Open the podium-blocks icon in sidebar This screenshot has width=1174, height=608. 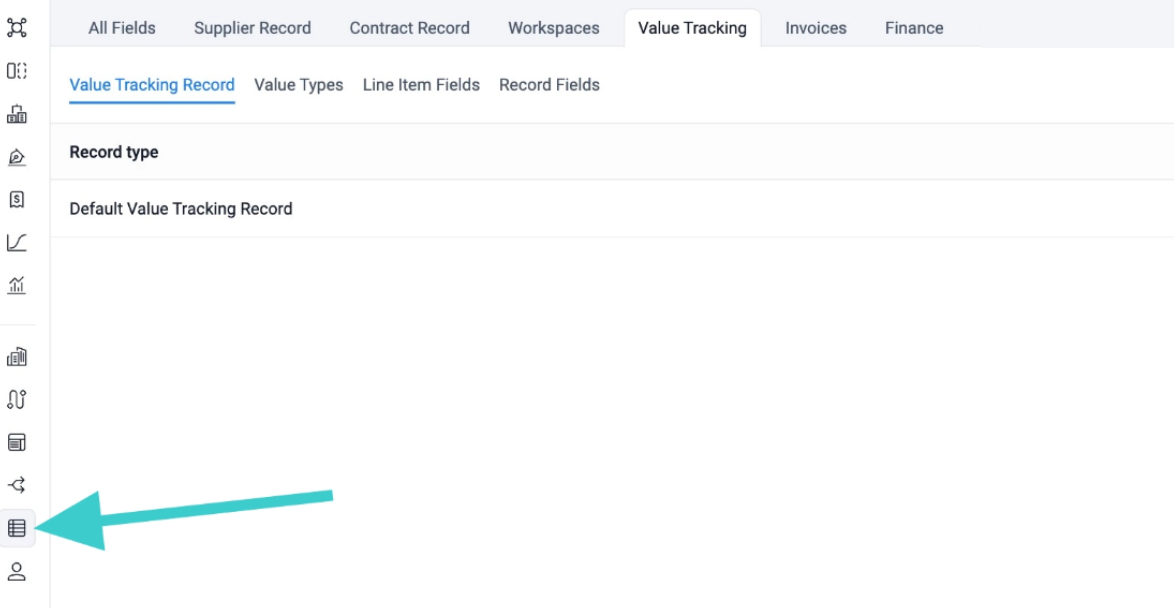(17, 114)
